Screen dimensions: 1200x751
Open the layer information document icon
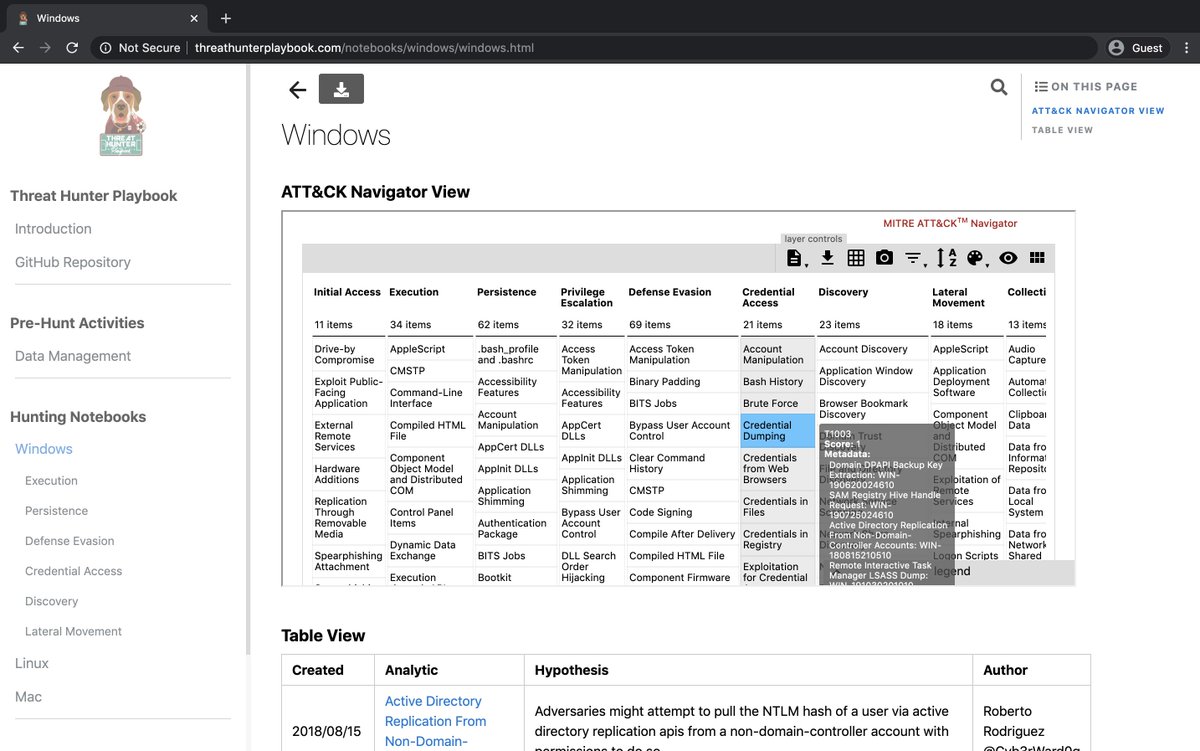point(794,258)
